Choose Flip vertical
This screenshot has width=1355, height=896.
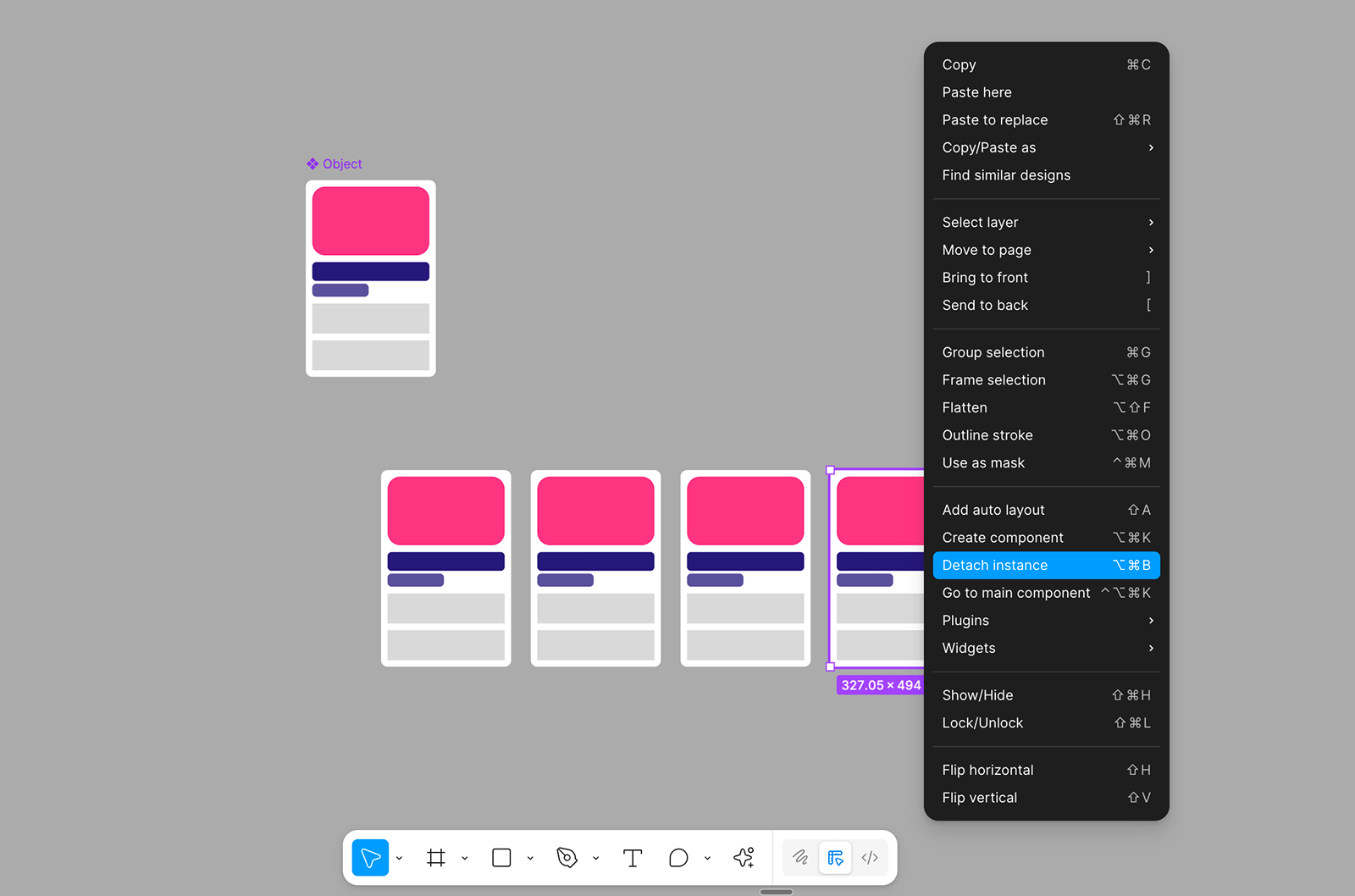click(1046, 798)
